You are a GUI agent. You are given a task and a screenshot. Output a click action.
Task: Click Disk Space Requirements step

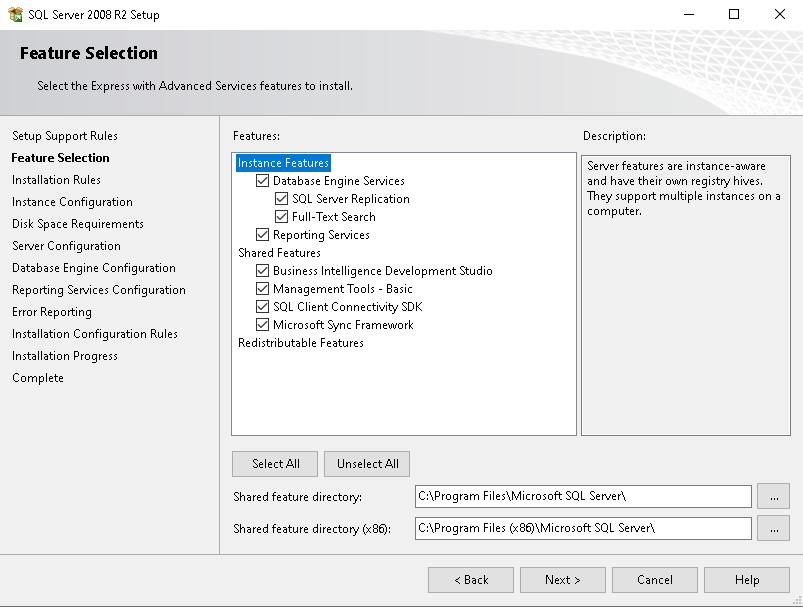pos(78,224)
